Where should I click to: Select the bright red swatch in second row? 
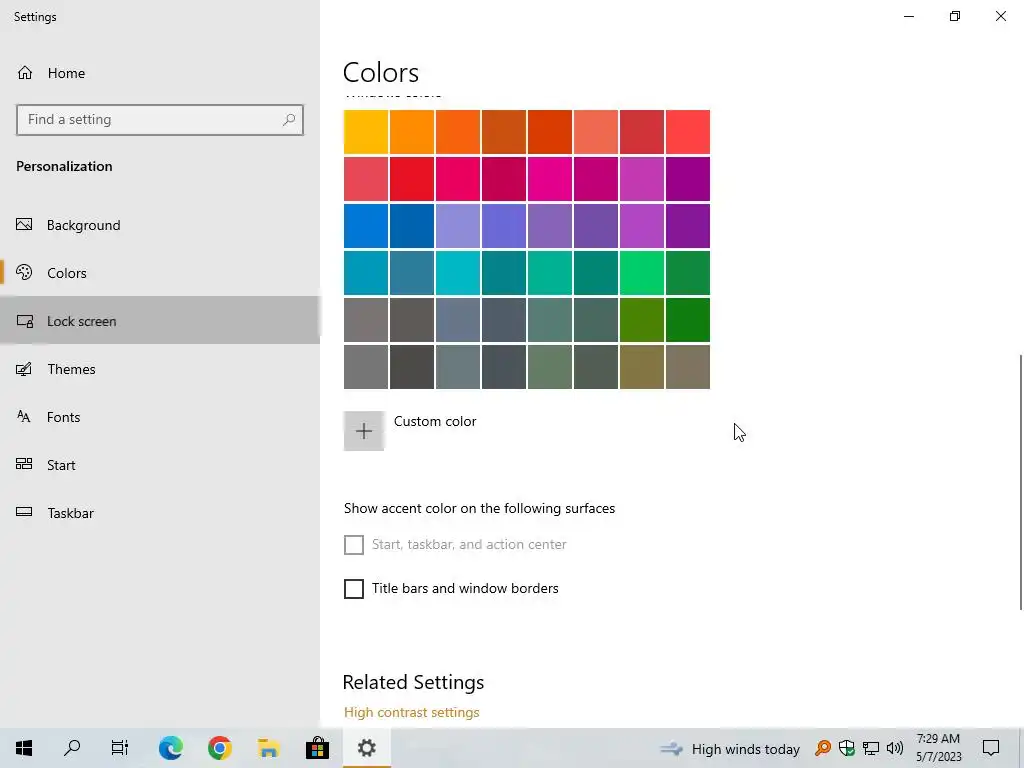point(412,179)
